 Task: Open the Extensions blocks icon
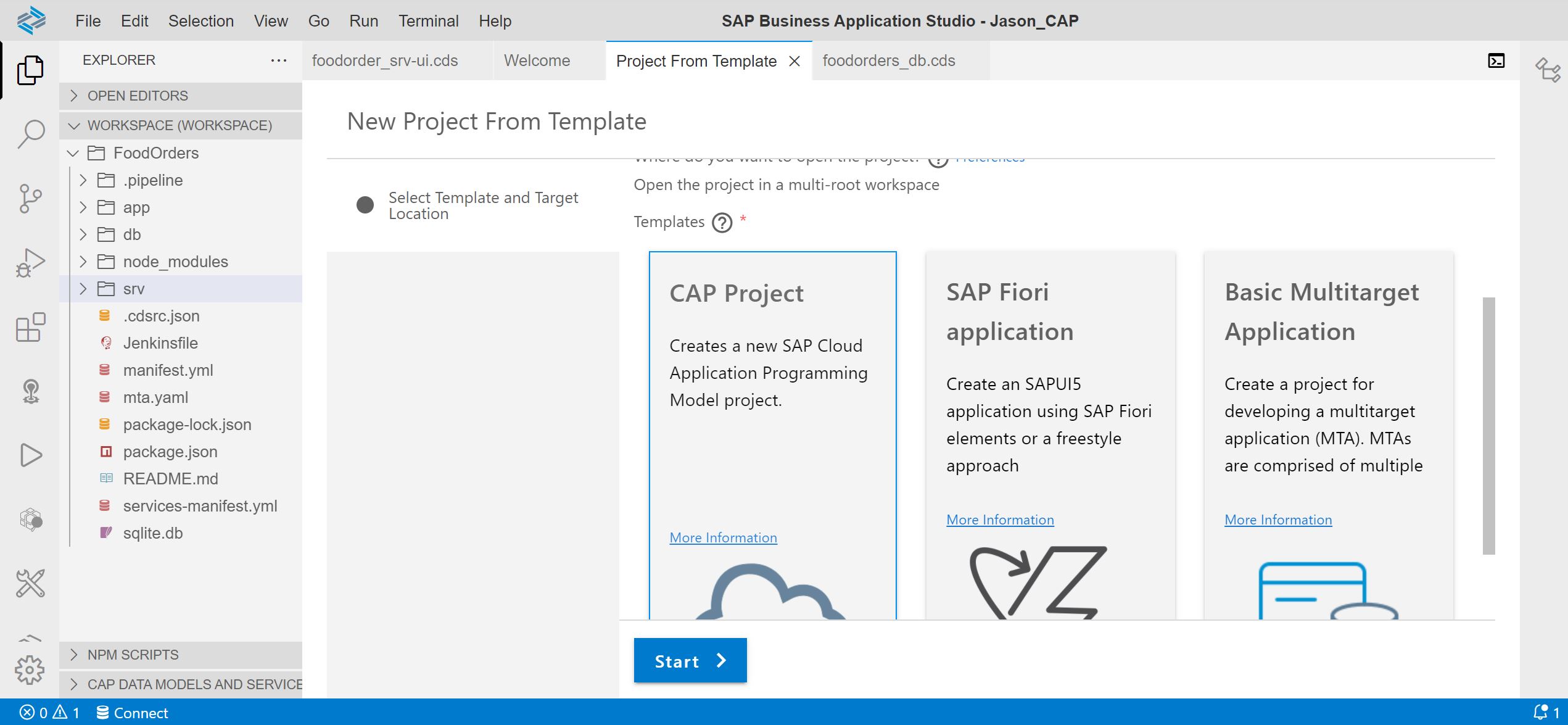click(x=30, y=328)
